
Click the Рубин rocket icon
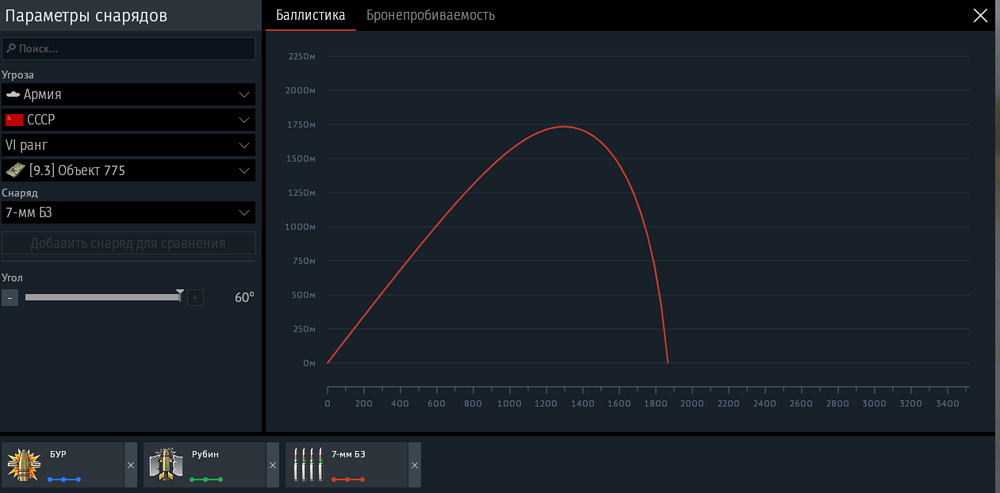pyautogui.click(x=165, y=465)
